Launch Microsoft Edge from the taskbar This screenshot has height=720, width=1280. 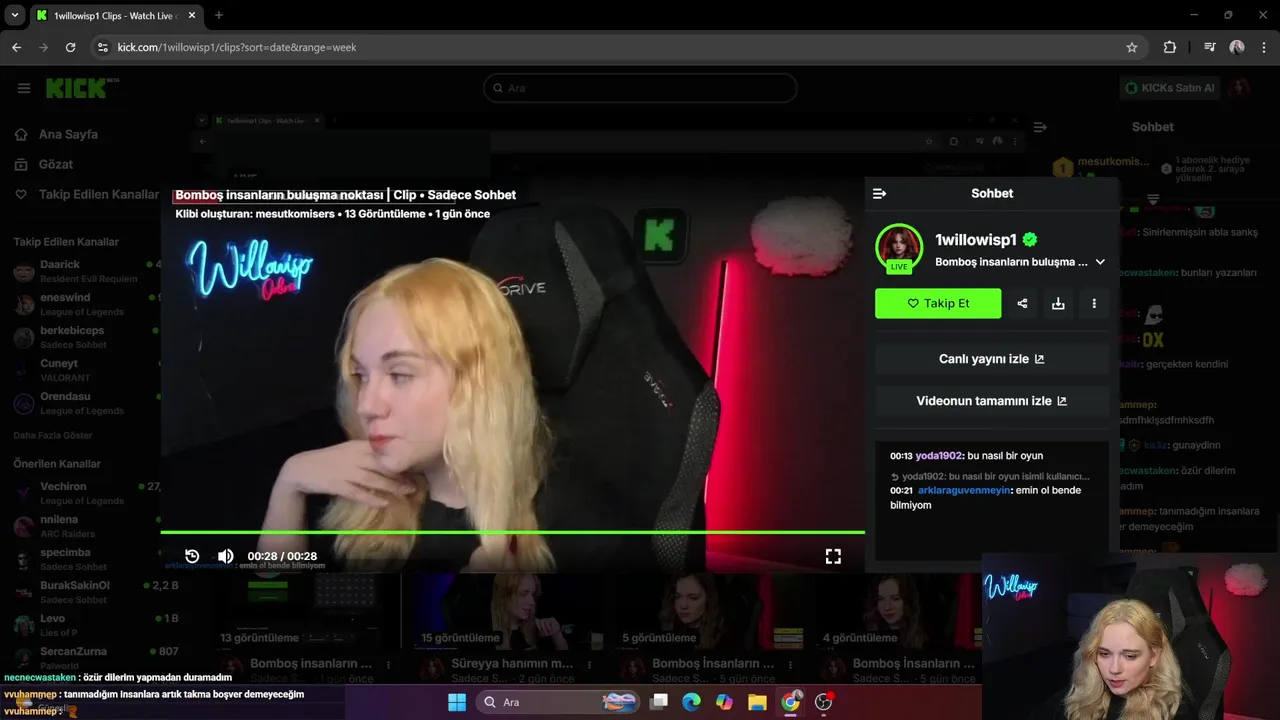[x=691, y=702]
